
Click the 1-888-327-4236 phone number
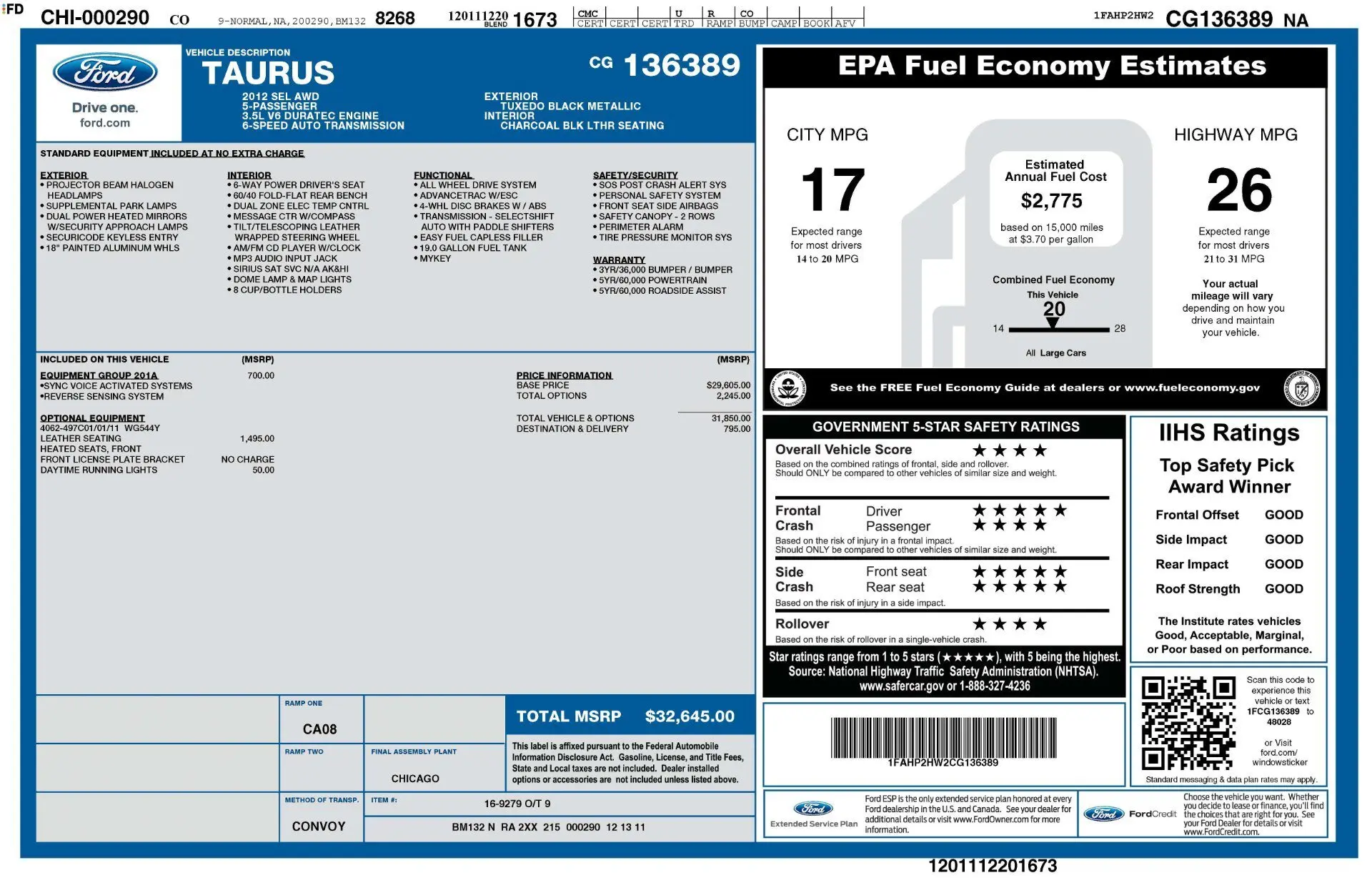pos(995,686)
